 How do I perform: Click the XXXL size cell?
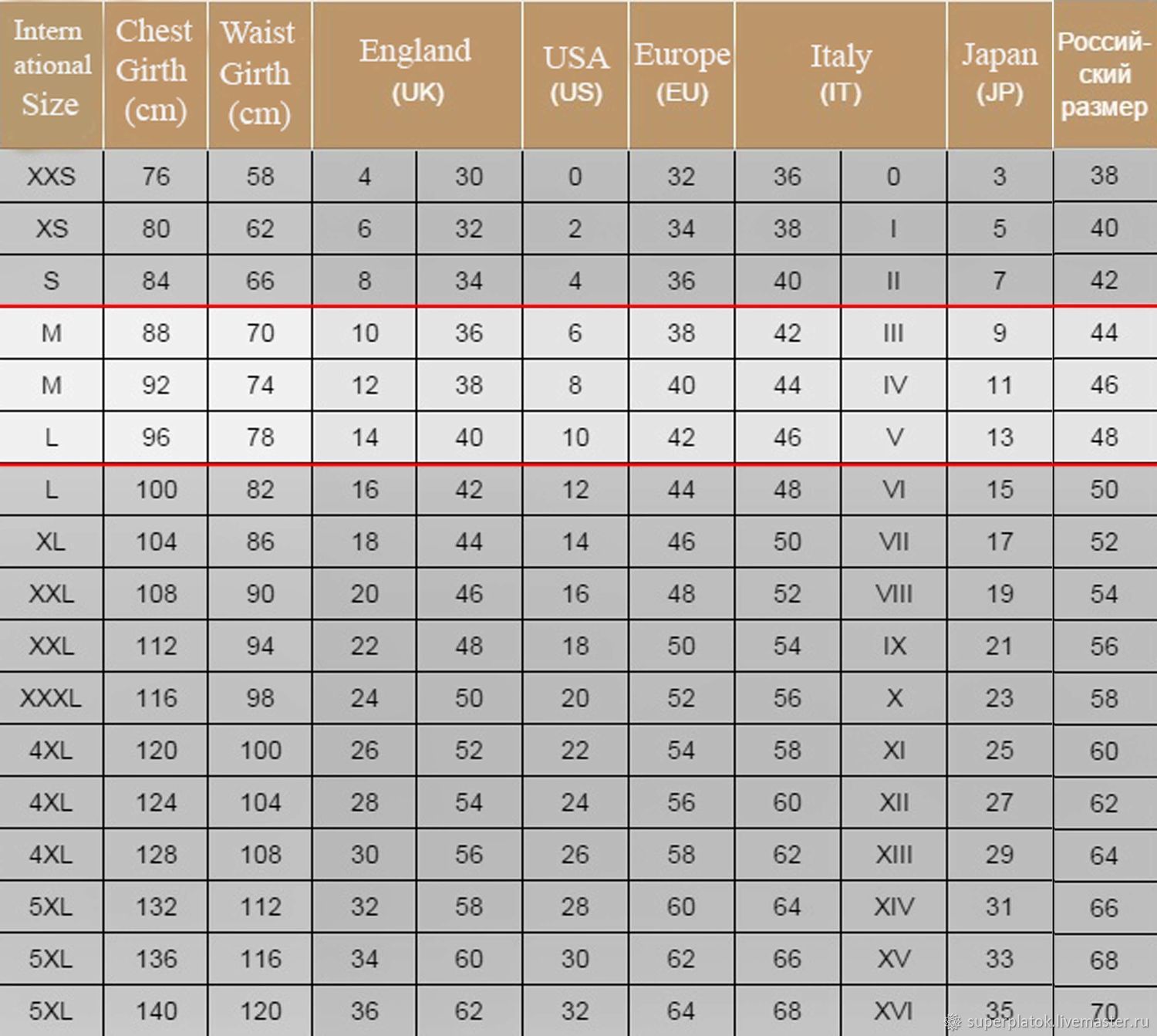[51, 698]
